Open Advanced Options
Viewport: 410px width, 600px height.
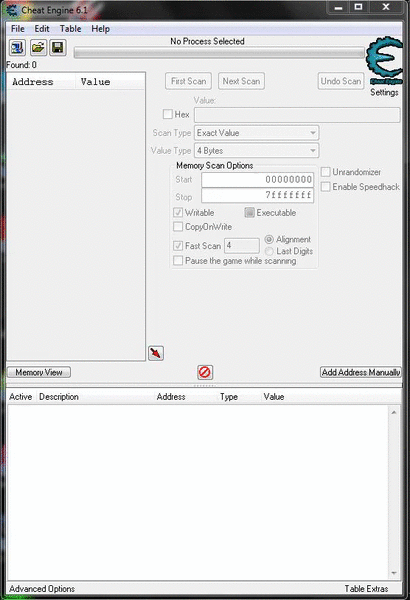(42, 589)
